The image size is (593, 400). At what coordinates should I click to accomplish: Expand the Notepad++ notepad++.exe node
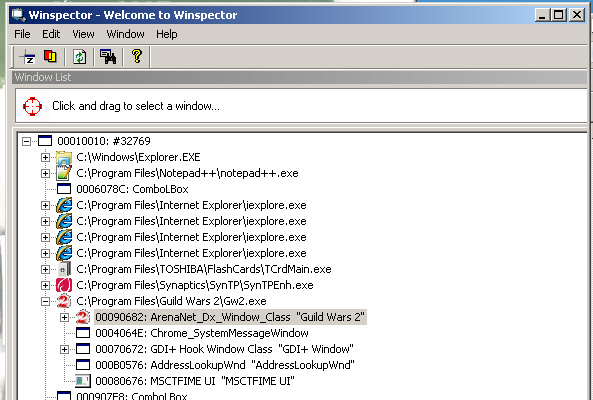click(45, 173)
